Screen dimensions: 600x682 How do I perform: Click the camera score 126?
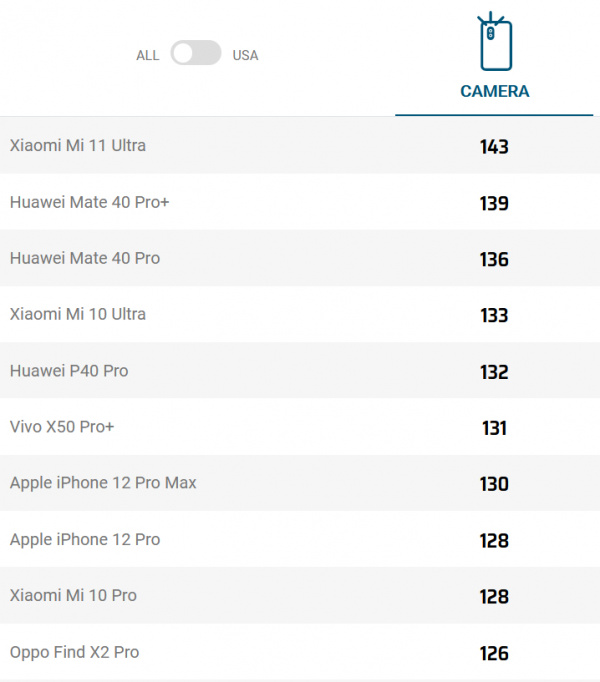(494, 654)
